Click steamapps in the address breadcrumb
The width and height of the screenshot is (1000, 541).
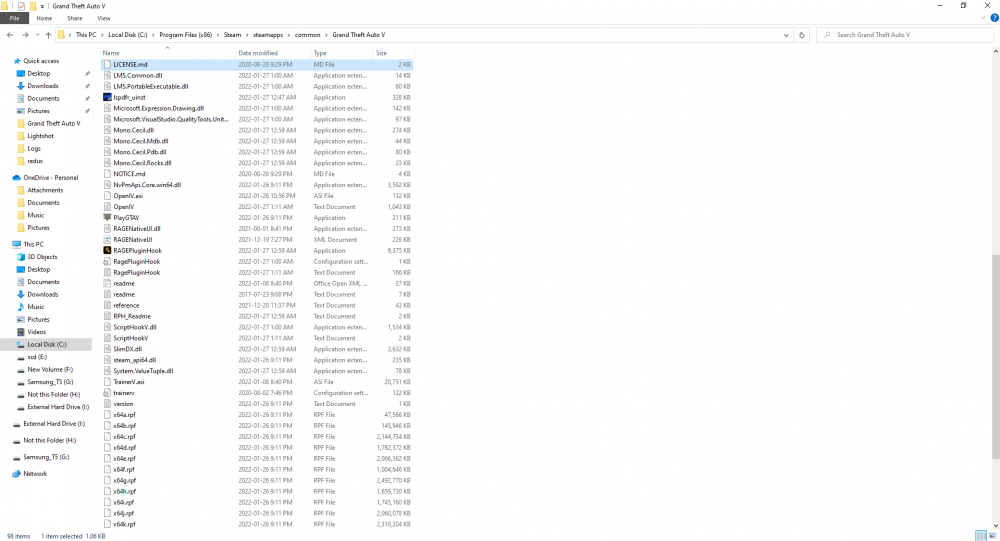click(268, 35)
